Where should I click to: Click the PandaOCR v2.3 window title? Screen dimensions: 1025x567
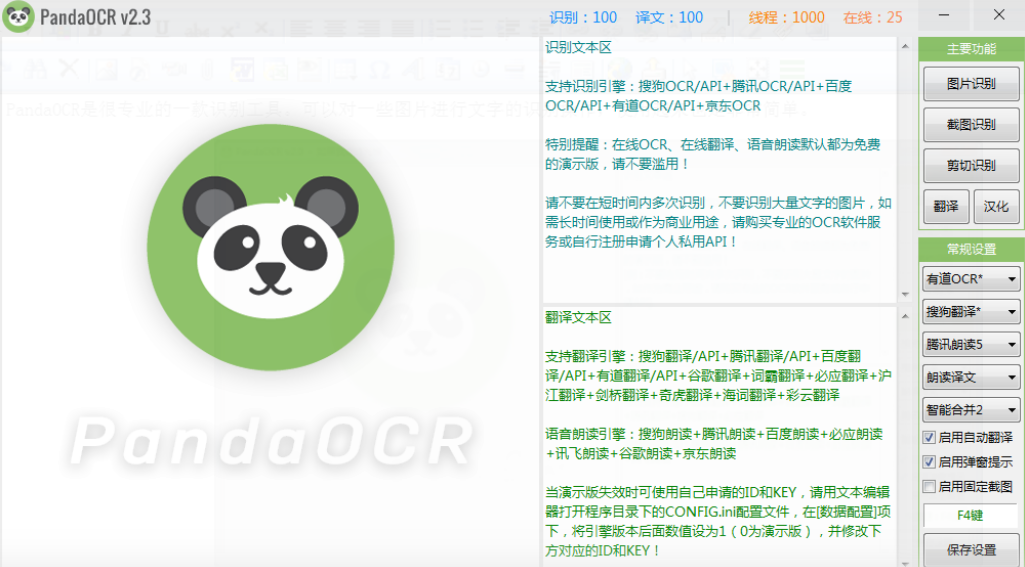[95, 17]
